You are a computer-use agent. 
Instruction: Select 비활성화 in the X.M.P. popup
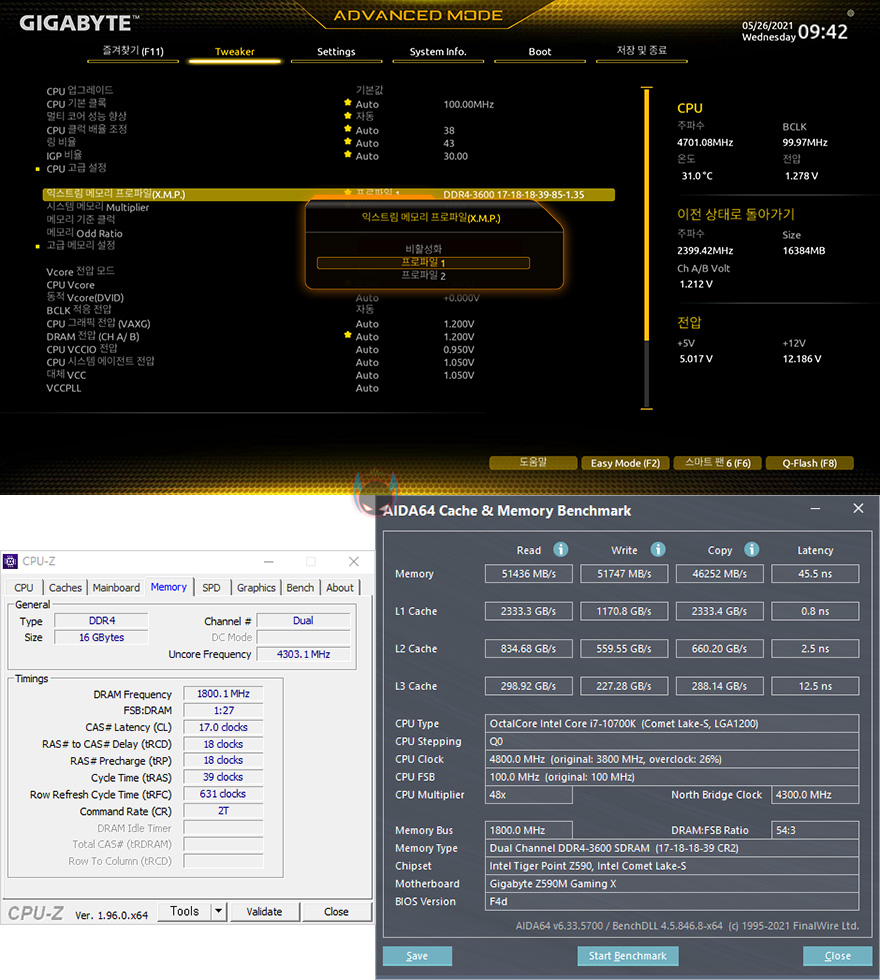coord(423,249)
